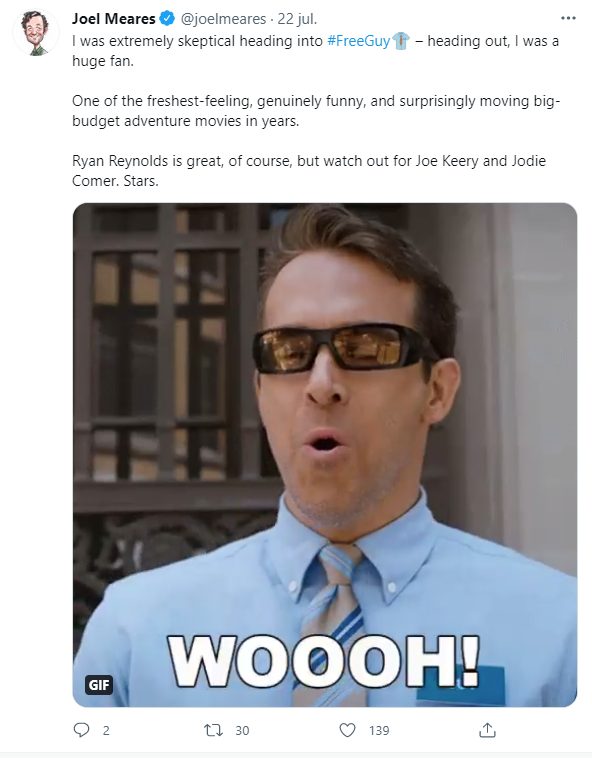Click the #FreeGuy hashtag link
The image size is (592, 758).
[359, 41]
